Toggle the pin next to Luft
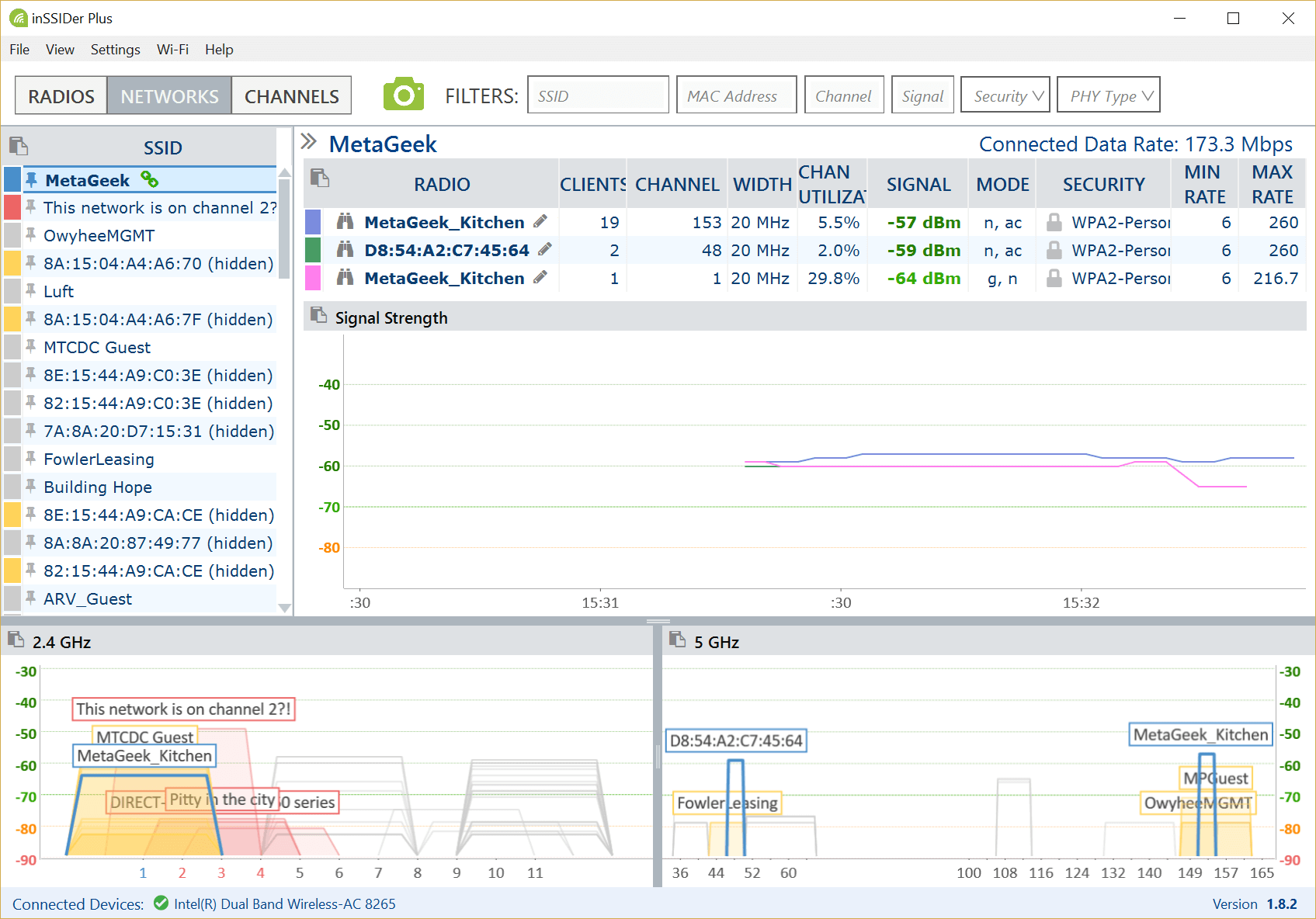 [x=31, y=290]
